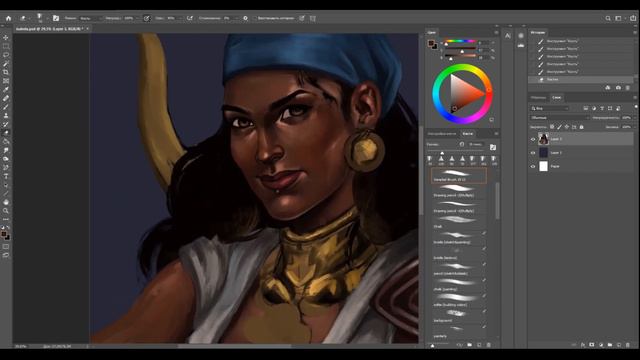640x360 pixels.
Task: Open the eraser Mode dropdown
Action: 90,18
